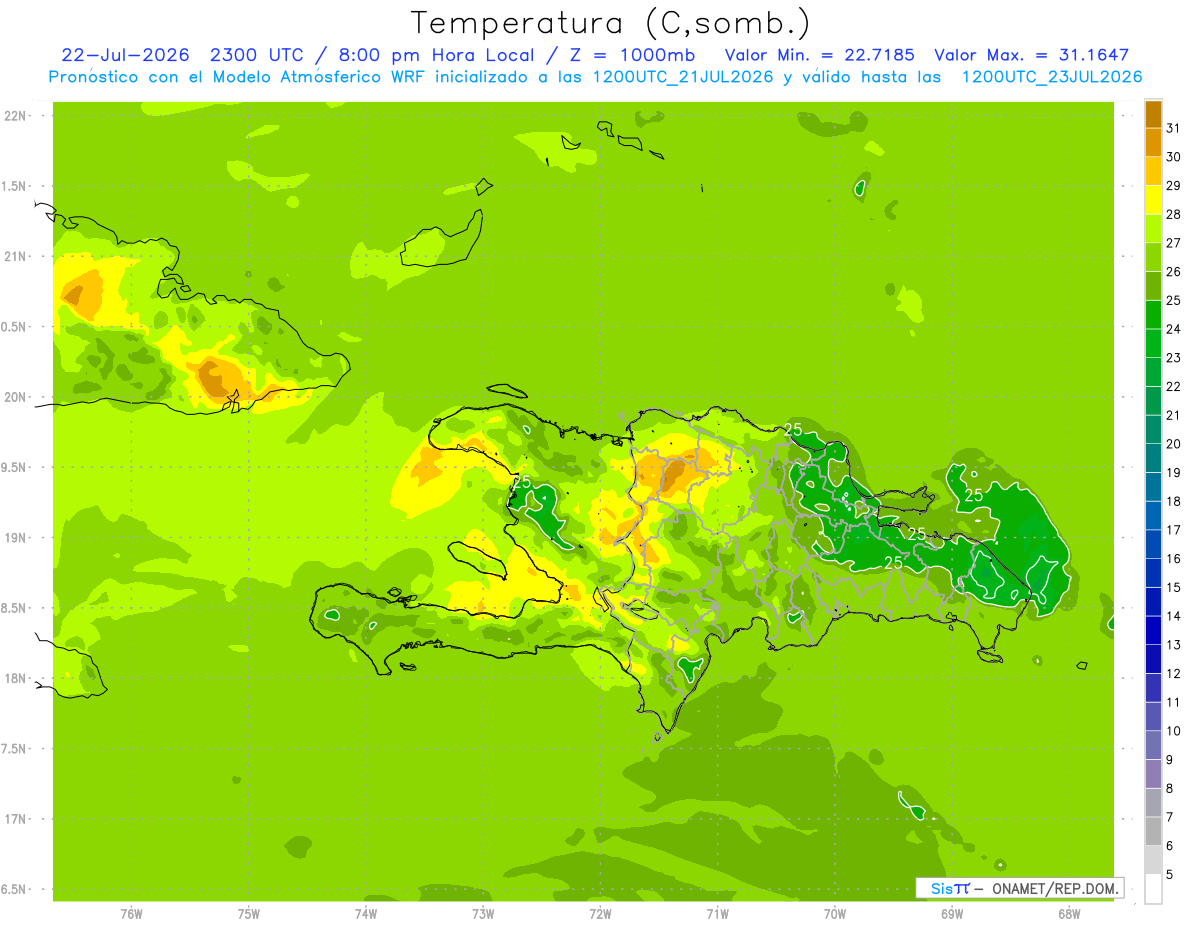Click the '5' label on the color scale

(x=1169, y=875)
